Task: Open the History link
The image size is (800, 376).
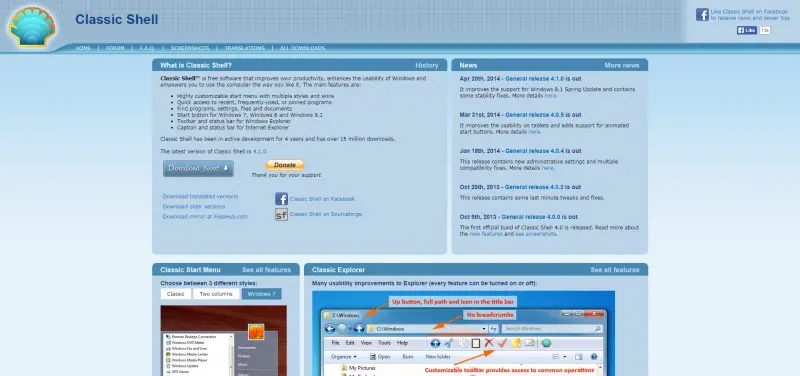Action: 427,65
